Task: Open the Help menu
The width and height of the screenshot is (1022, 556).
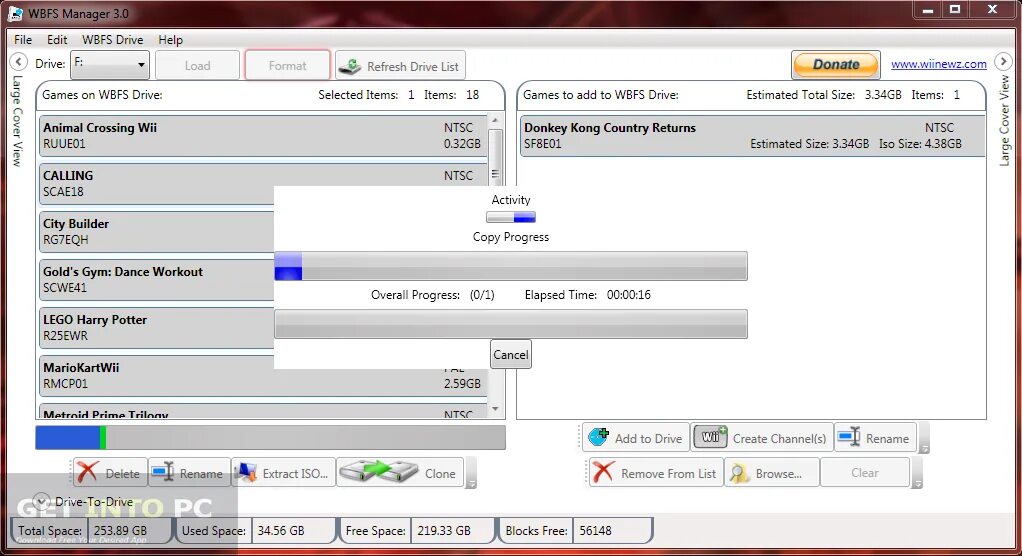Action: (x=170, y=40)
